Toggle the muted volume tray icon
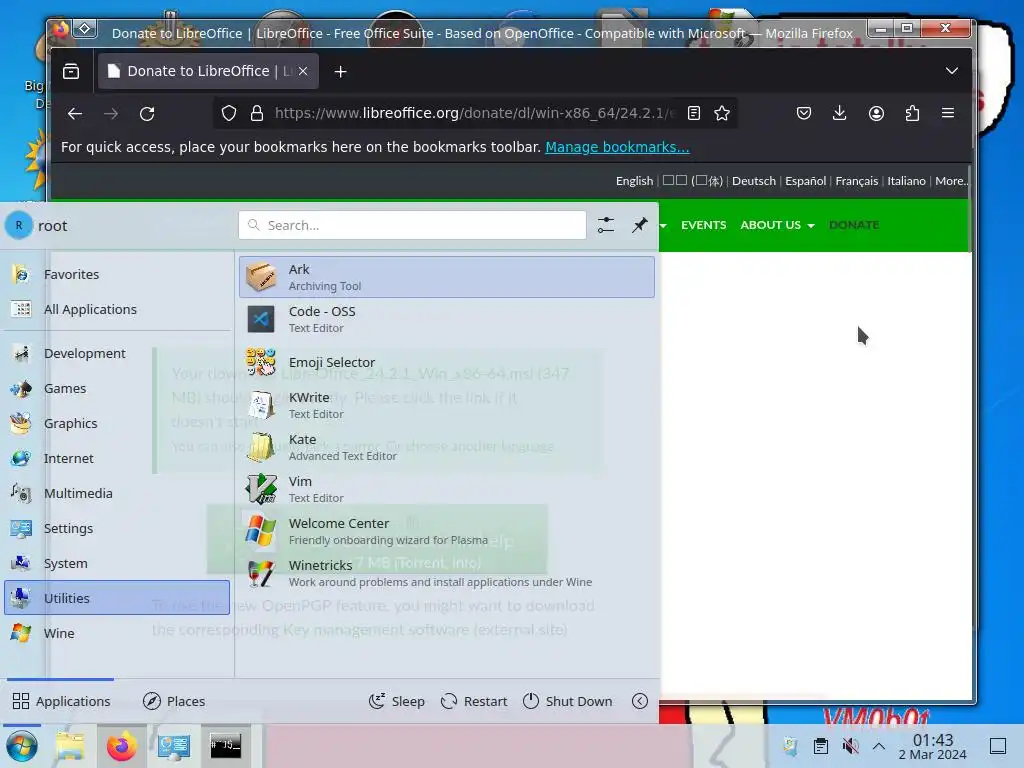 coord(850,746)
